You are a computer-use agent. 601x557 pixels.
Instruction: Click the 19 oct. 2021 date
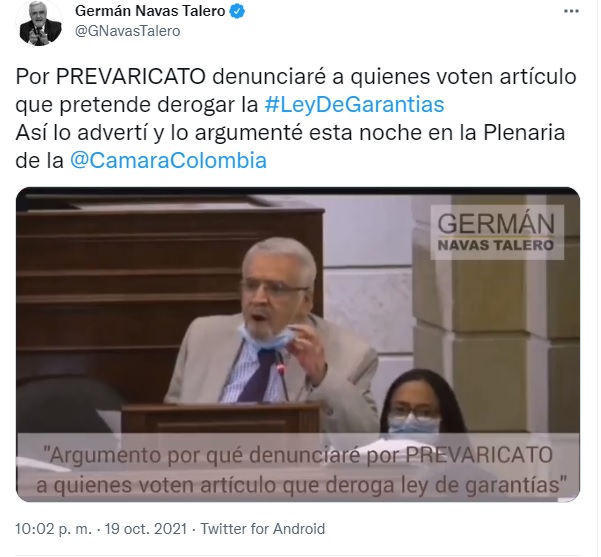click(146, 529)
